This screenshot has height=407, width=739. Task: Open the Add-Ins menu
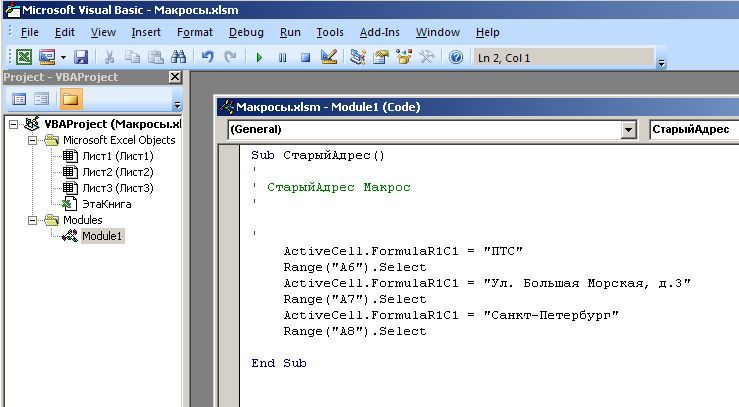pos(379,32)
